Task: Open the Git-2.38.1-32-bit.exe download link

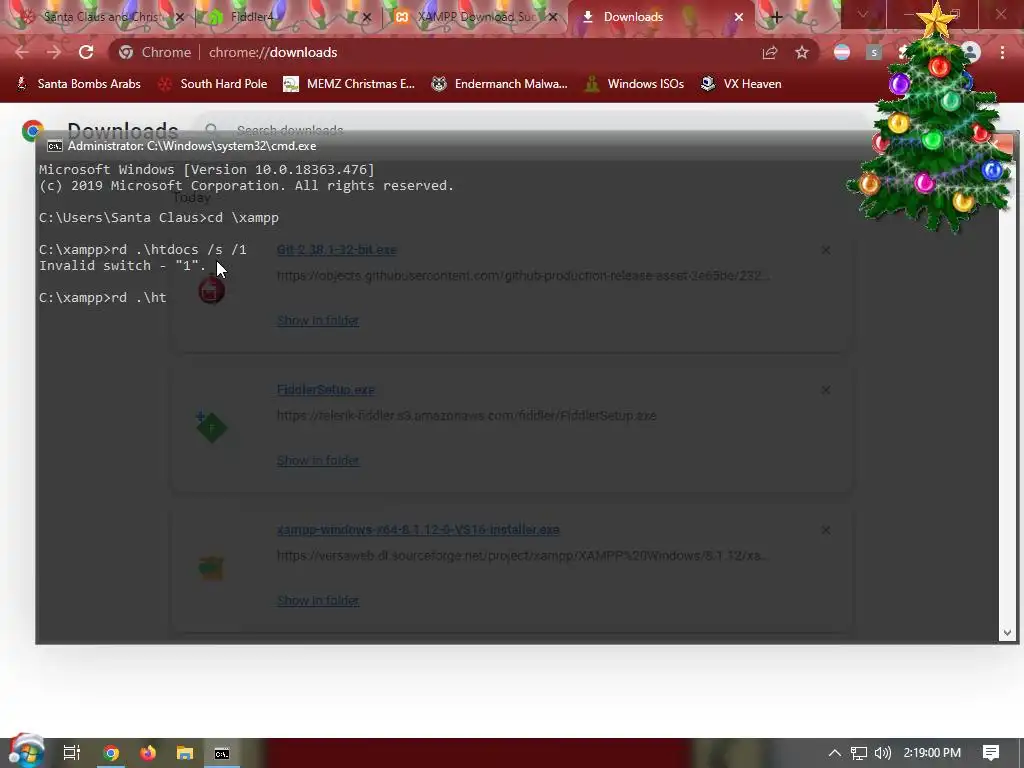Action: pyautogui.click(x=336, y=249)
